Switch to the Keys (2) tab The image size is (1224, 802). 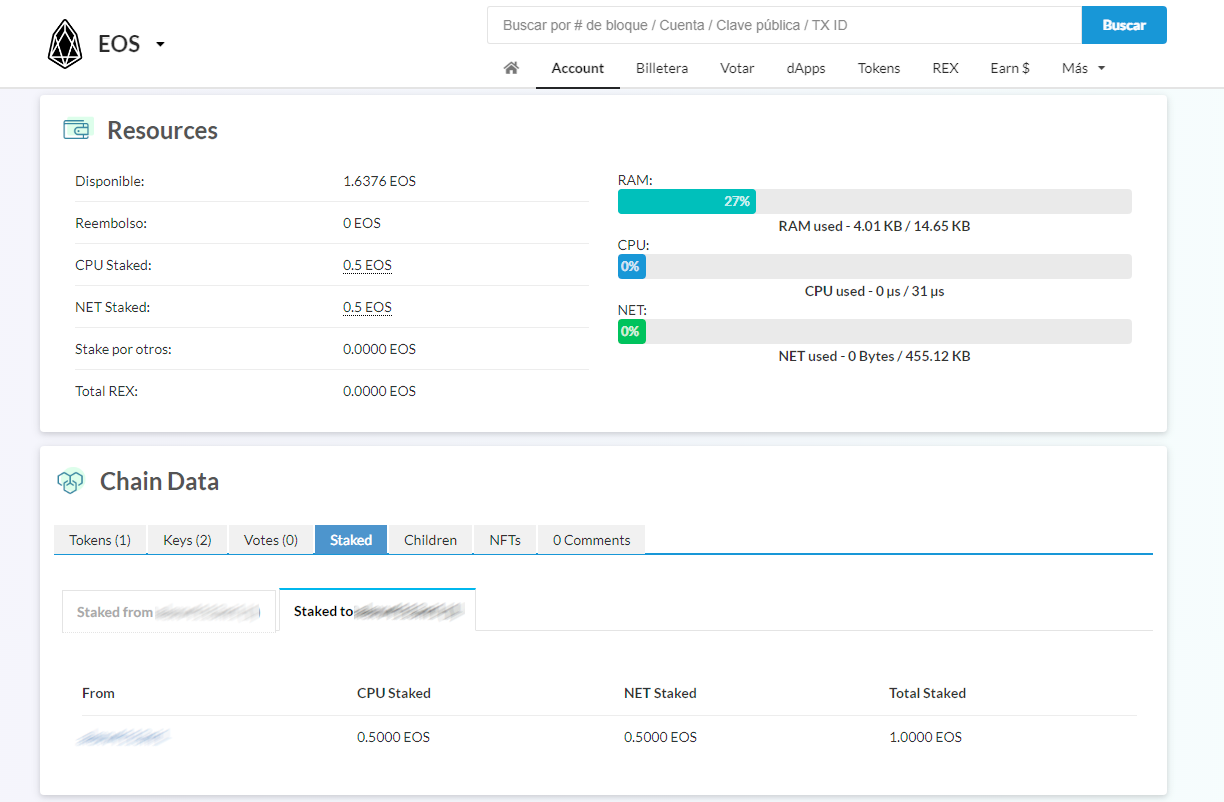[x=187, y=539]
